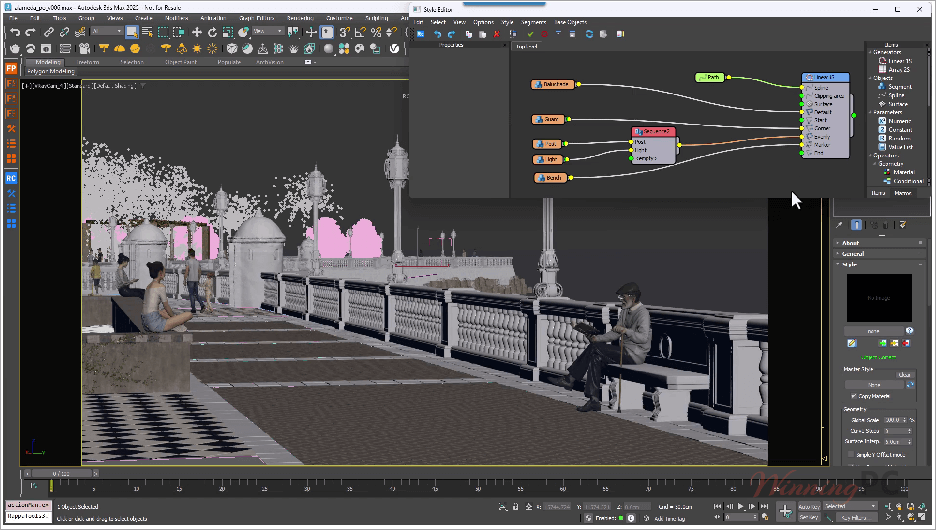The height and width of the screenshot is (530, 936).
Task: Click the green arrow style library icon
Action: 882,343
